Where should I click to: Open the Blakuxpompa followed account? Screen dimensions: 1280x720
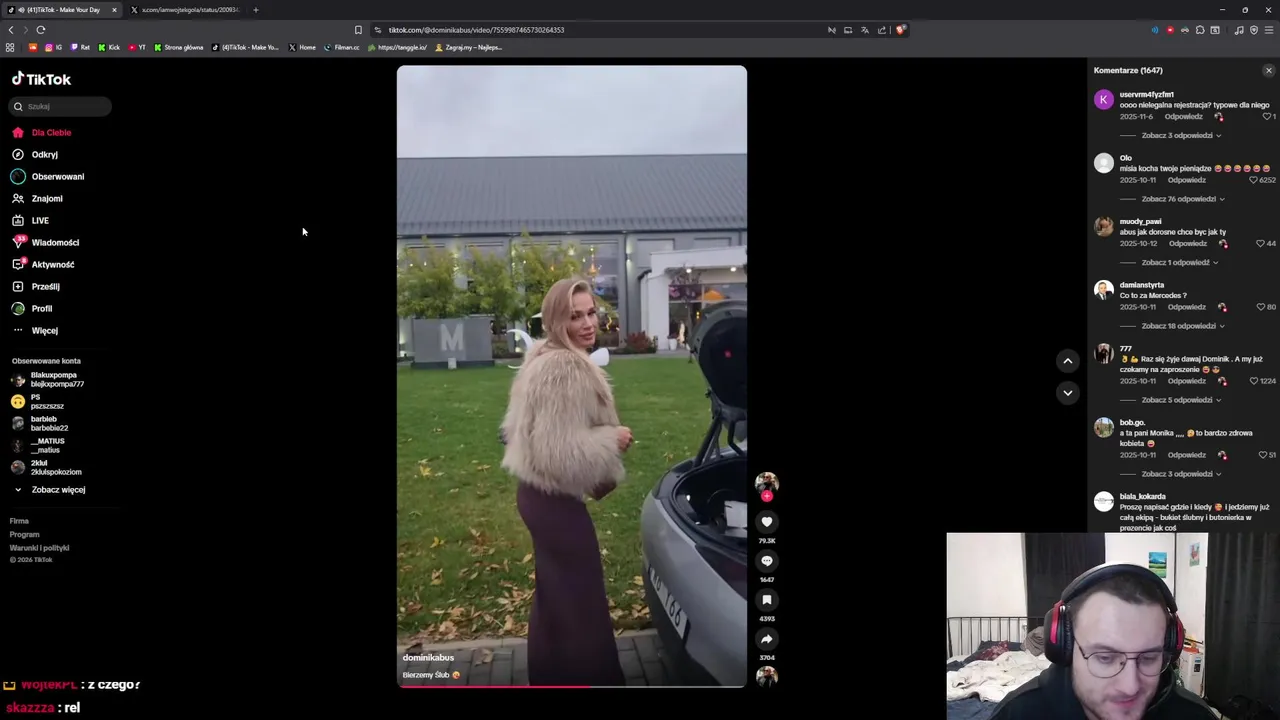tap(48, 379)
